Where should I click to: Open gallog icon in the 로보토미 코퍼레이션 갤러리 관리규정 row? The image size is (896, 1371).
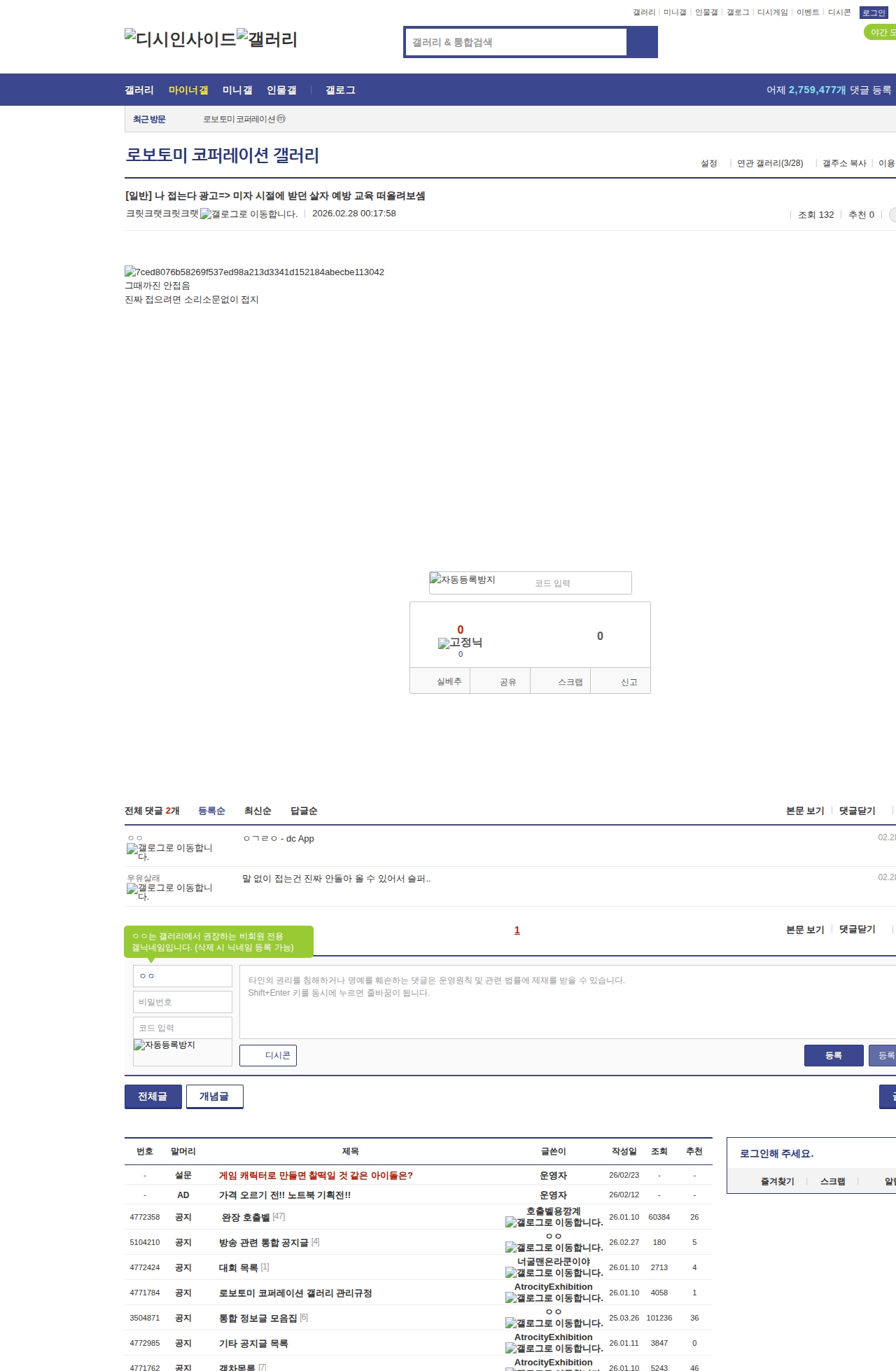tap(554, 1298)
